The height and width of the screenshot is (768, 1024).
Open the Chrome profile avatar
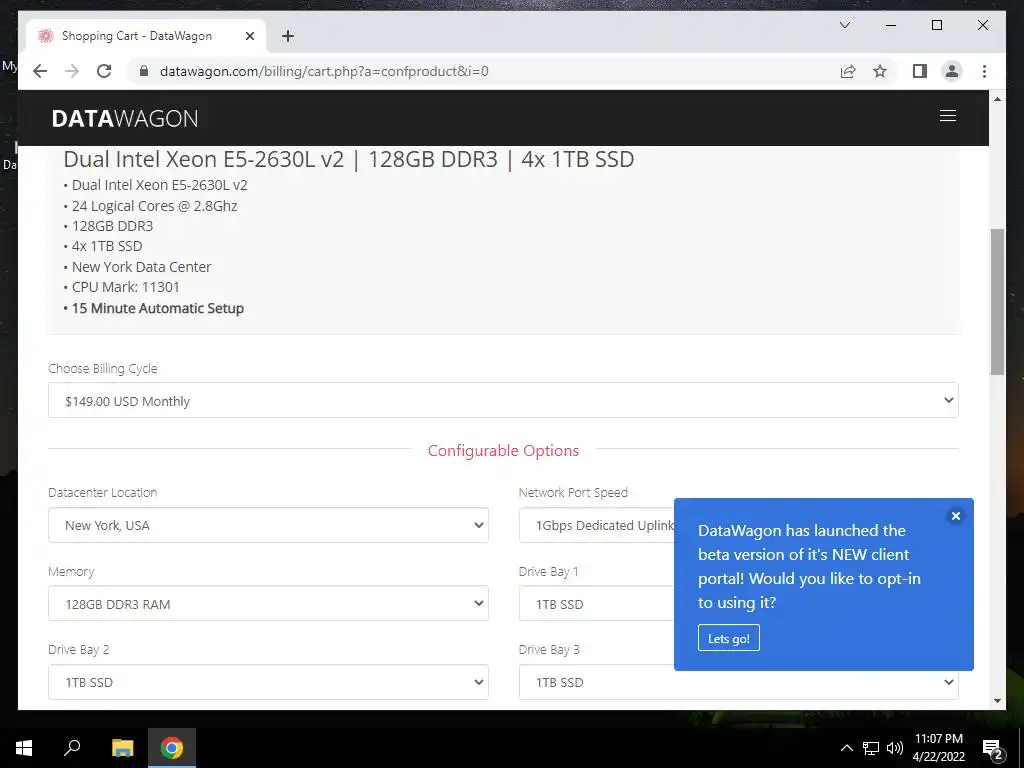coord(952,71)
